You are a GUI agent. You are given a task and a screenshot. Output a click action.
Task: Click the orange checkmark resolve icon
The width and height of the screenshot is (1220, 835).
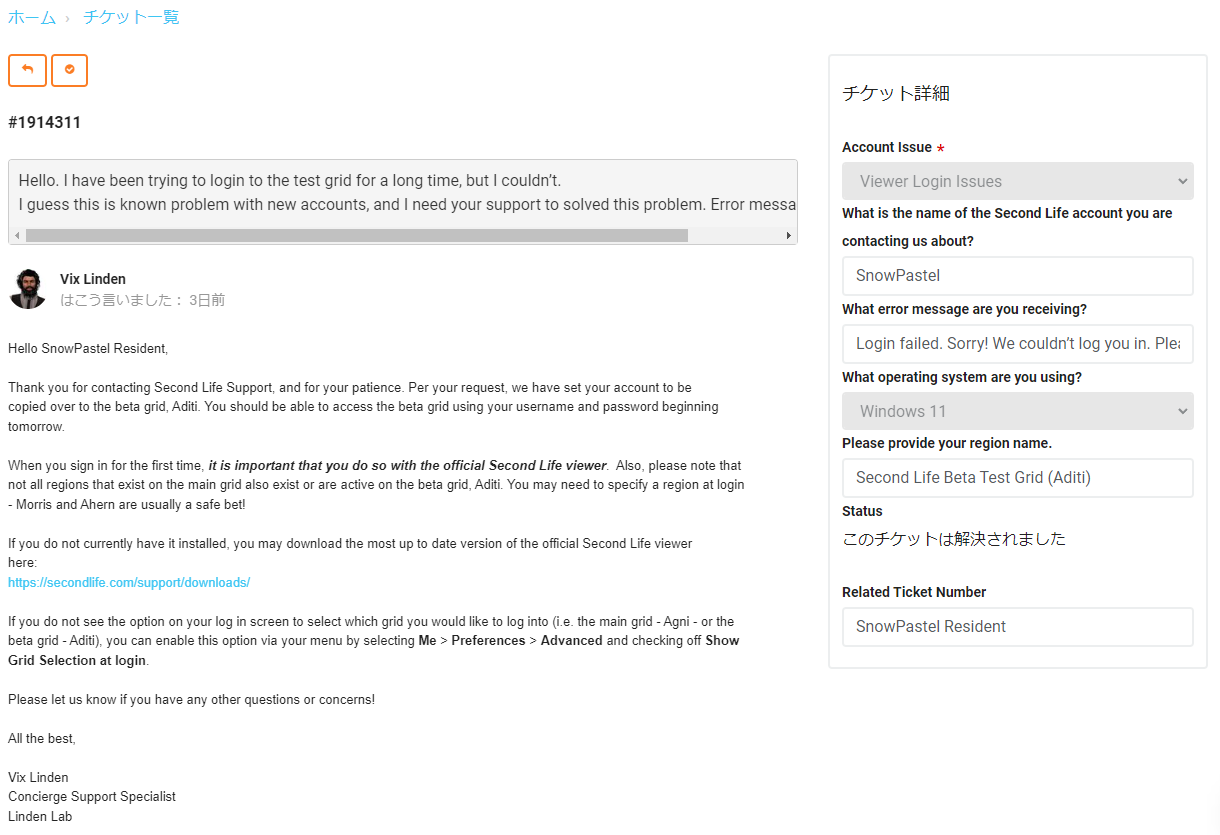coord(69,70)
